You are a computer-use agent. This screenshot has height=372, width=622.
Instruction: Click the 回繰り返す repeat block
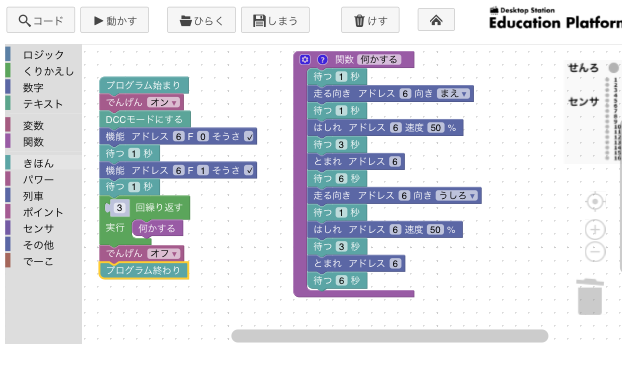click(x=159, y=207)
